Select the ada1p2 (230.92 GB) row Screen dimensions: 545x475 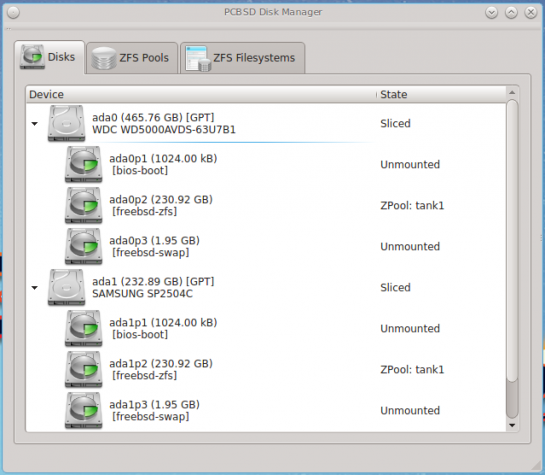pos(266,369)
